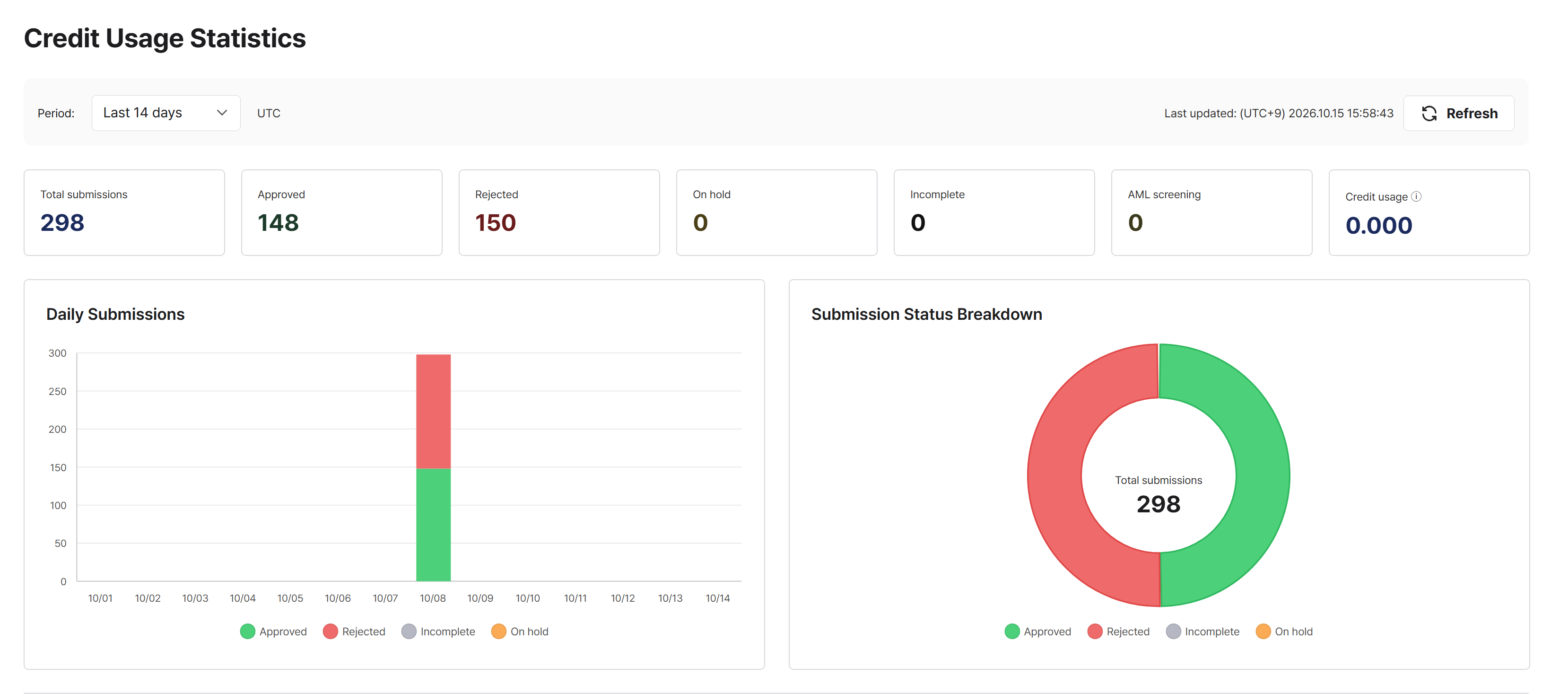Screen dimensions: 1568x694
Task: Click the donut center total 298
Action: pos(1159,503)
